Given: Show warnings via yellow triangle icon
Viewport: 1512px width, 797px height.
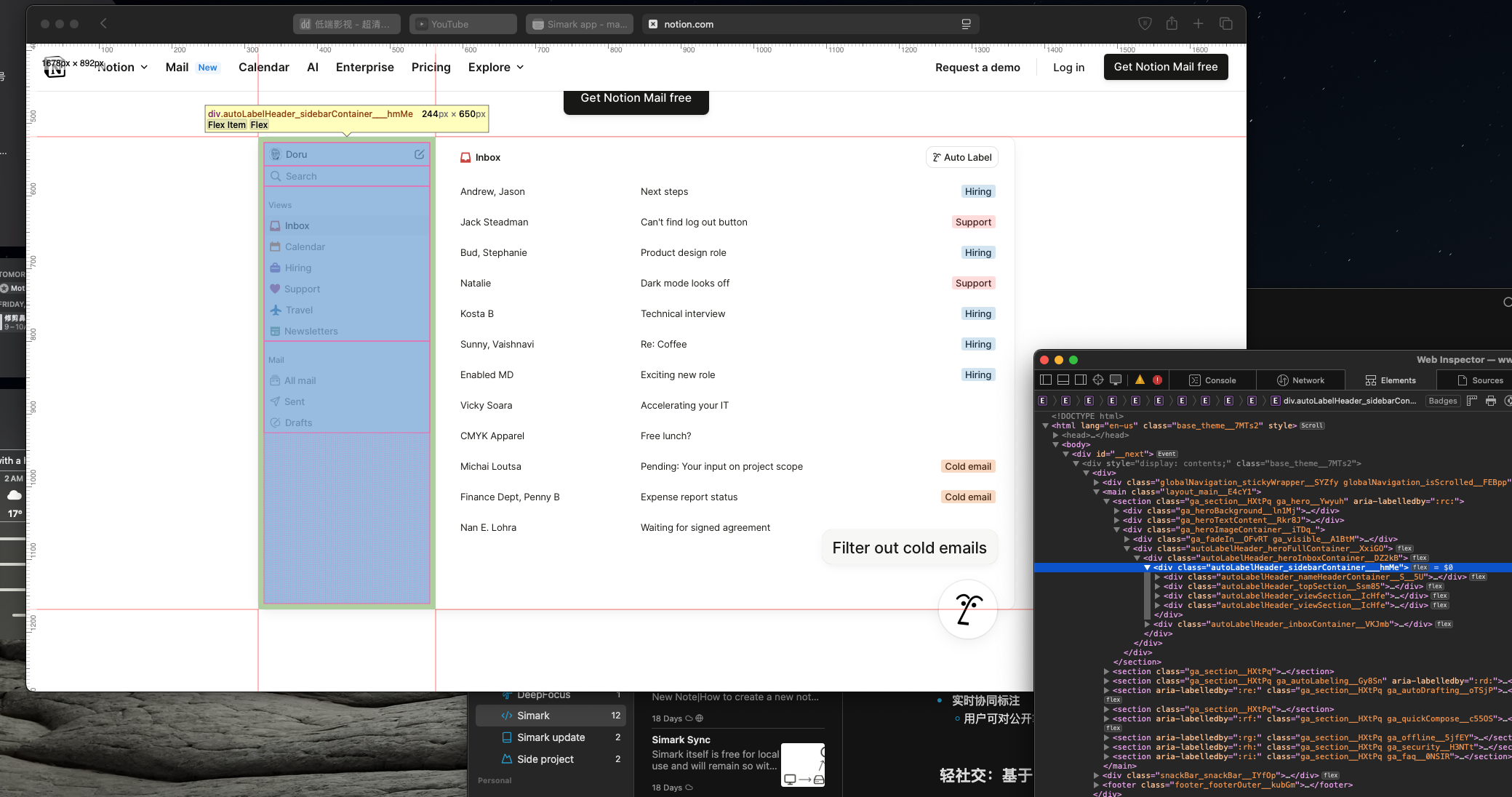Looking at the screenshot, I should pos(1140,380).
